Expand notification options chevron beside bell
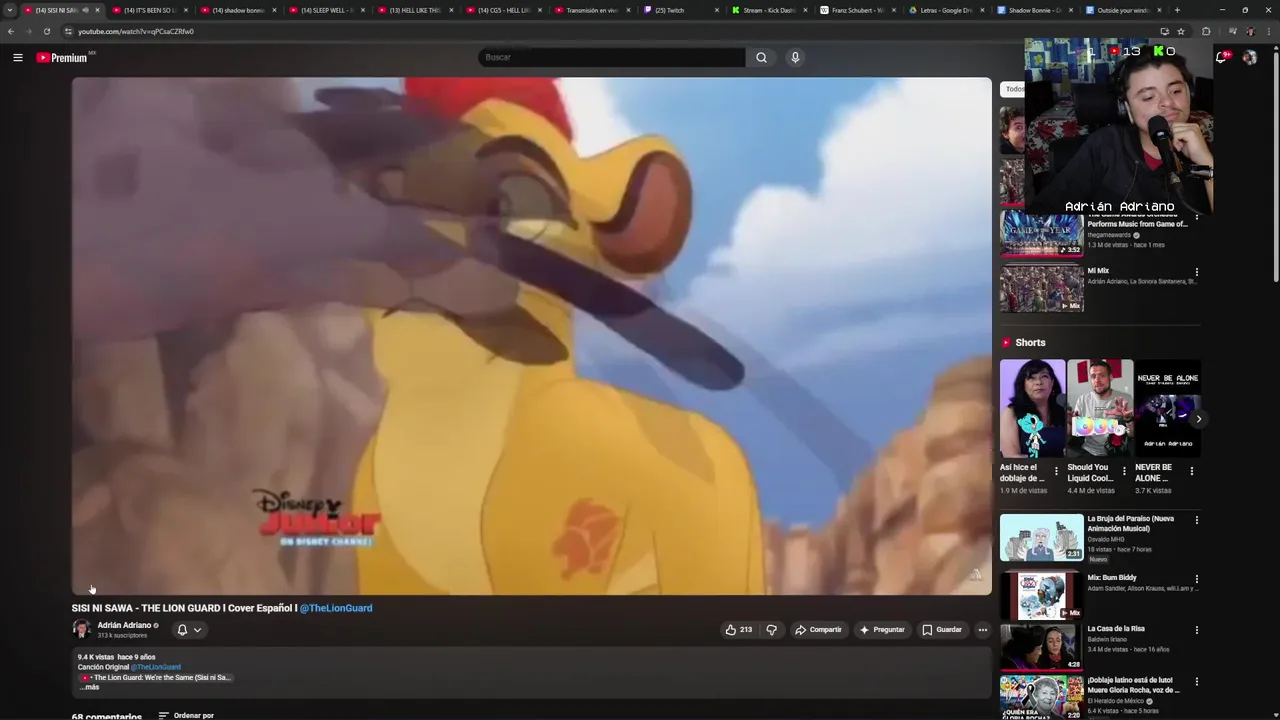The width and height of the screenshot is (1280, 720). [x=197, y=630]
